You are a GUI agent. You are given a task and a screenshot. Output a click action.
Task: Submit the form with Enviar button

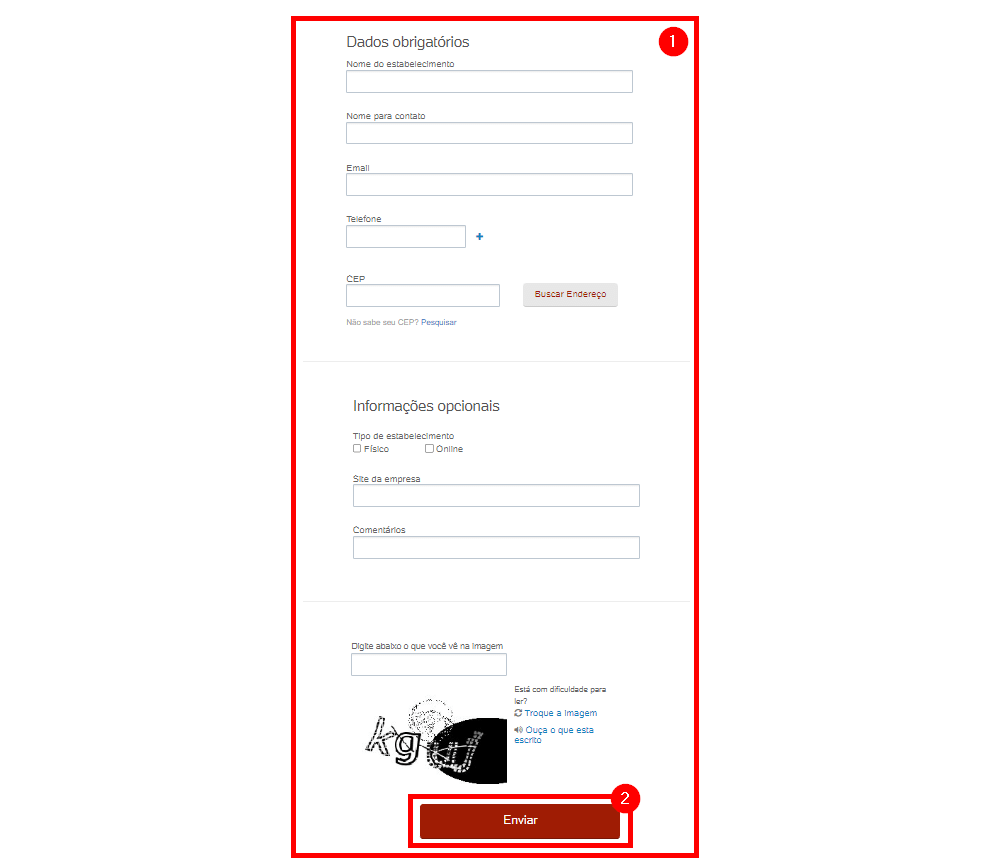coord(520,821)
